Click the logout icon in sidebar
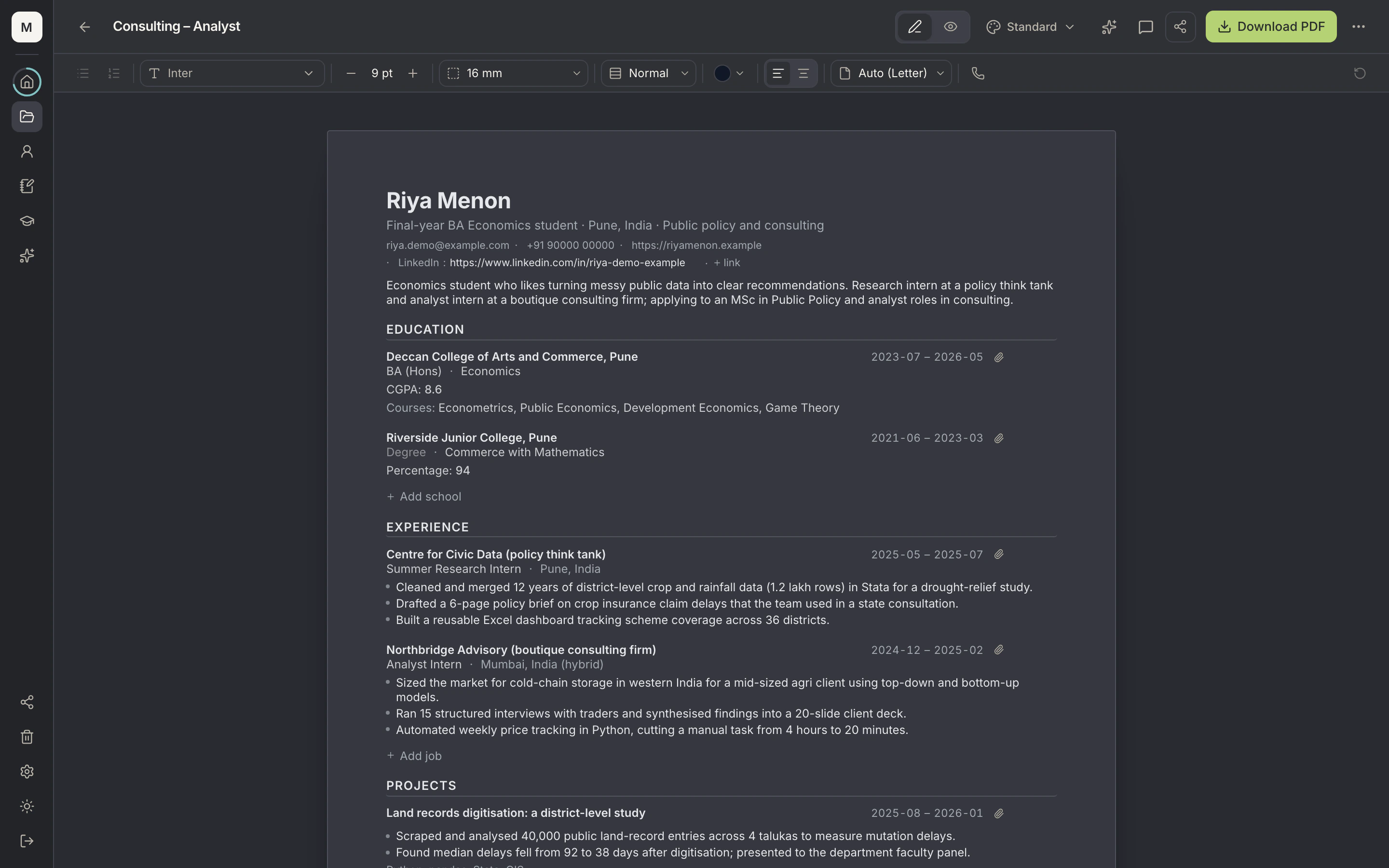The height and width of the screenshot is (868, 1389). pyautogui.click(x=27, y=841)
